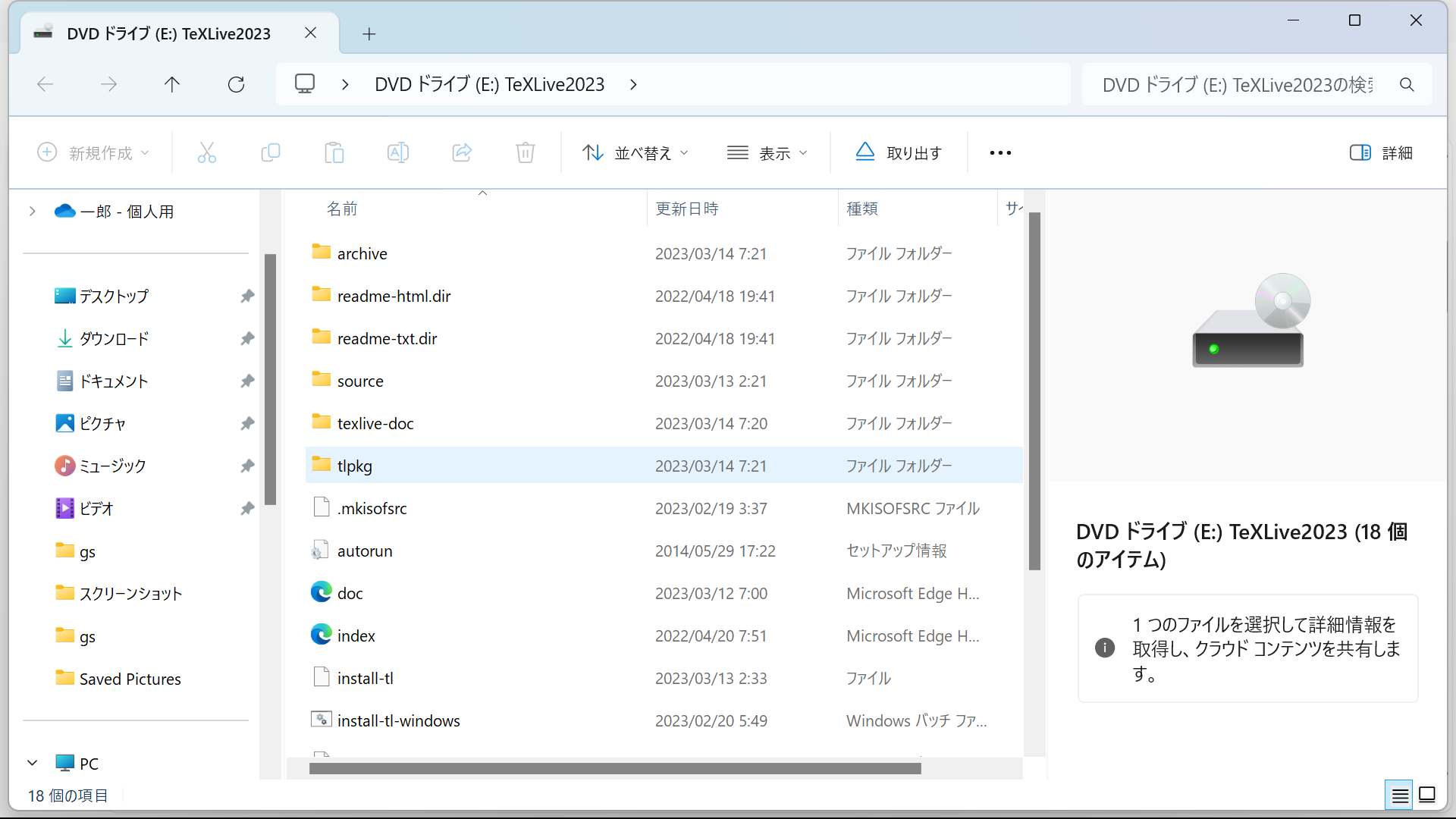Click the Cut scissors icon

tap(206, 152)
